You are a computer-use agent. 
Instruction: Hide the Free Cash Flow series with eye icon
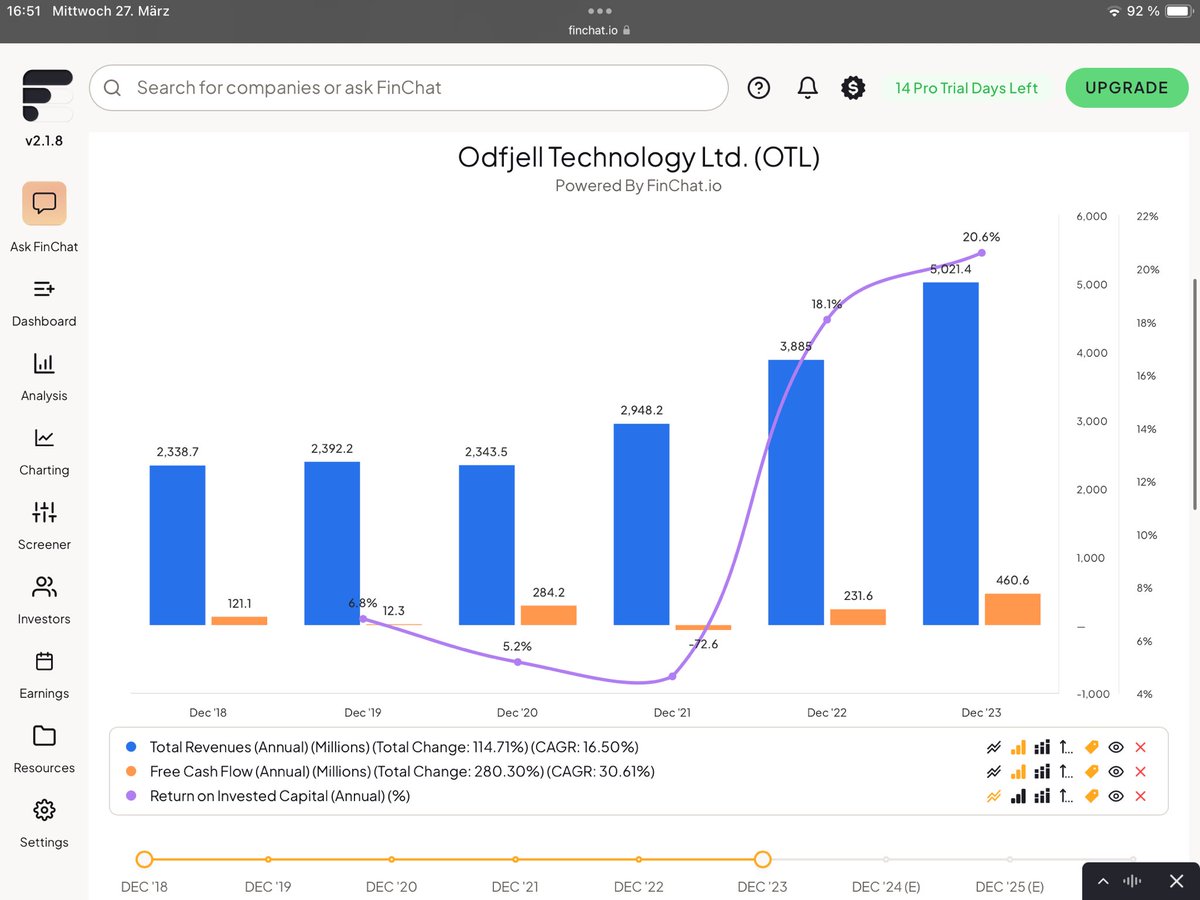pyautogui.click(x=1116, y=772)
